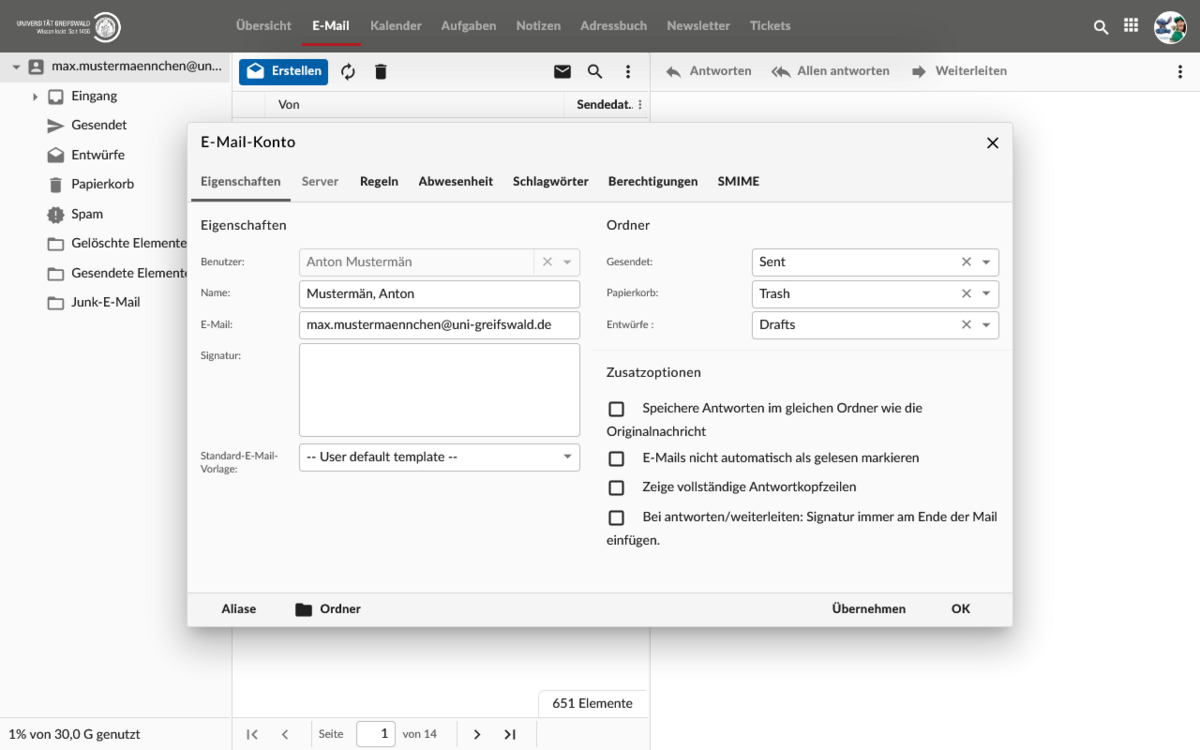Click the global search magnifier in header
The height and width of the screenshot is (750, 1200).
tap(1101, 27)
